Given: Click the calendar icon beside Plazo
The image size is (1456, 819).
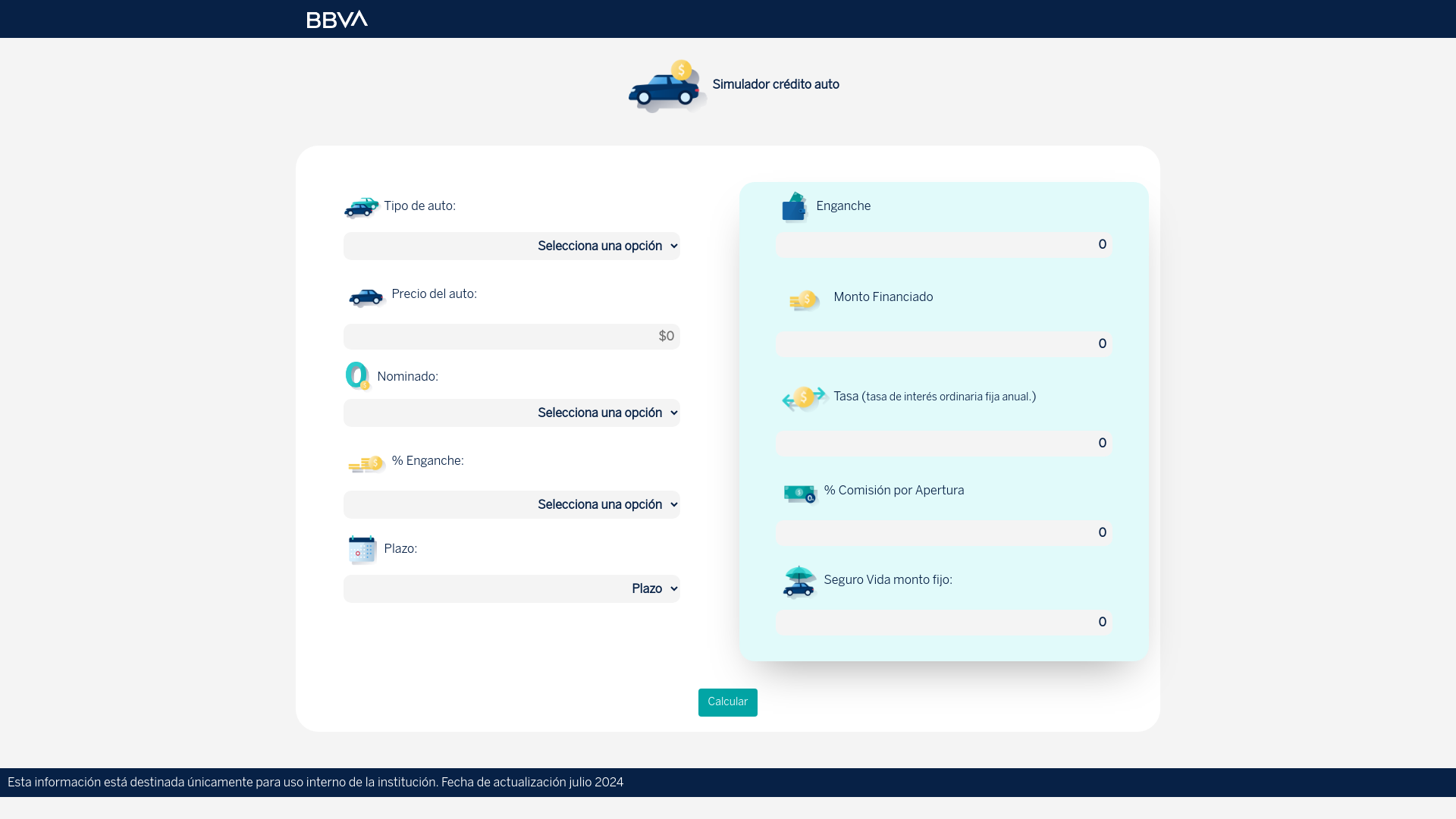Looking at the screenshot, I should click(x=362, y=550).
